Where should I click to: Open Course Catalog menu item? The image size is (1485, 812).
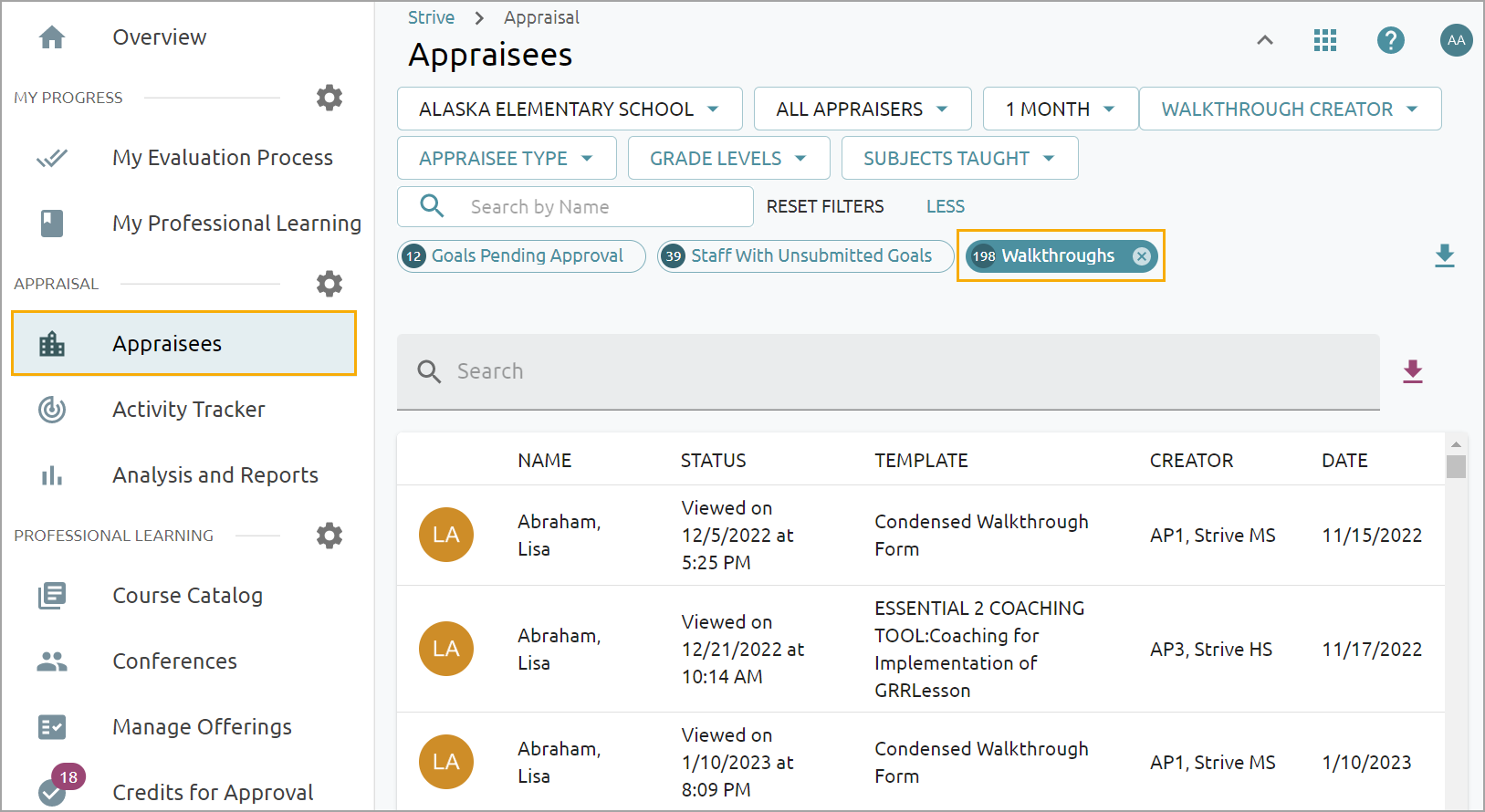pyautogui.click(x=188, y=596)
